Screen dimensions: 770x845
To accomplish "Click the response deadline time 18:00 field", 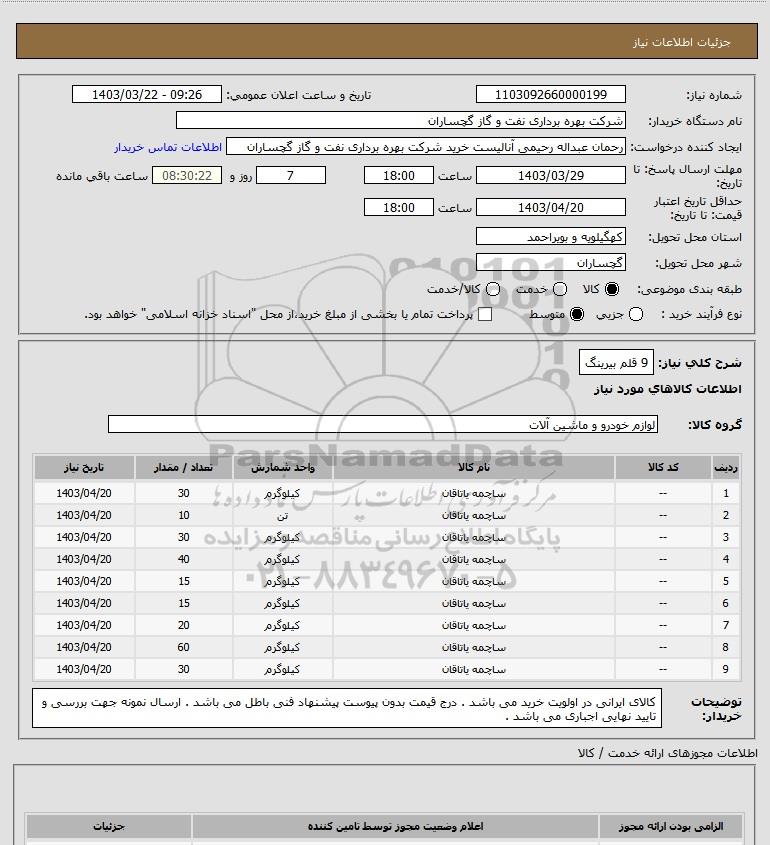I will pos(399,175).
